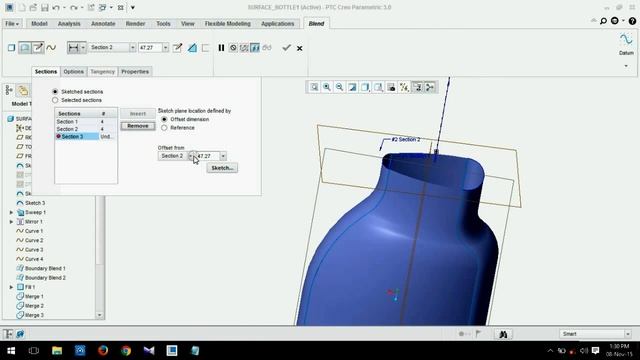Viewport: 640px width, 360px height.
Task: Expand the Sweep 1 tree node
Action: pos(11,212)
